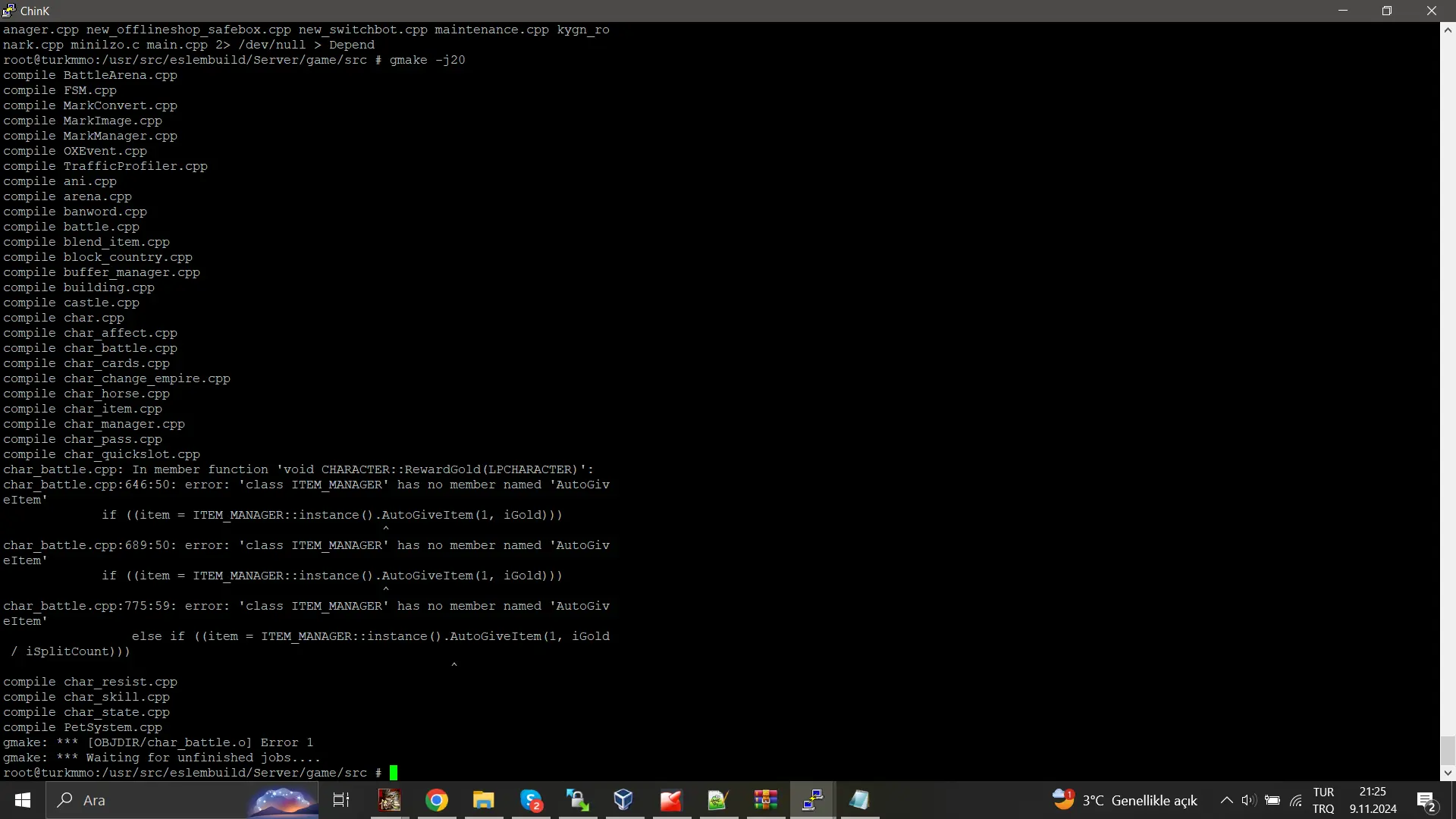The image size is (1456, 819).
Task: Switch to the active PuTTY taskbar icon
Action: tap(813, 800)
